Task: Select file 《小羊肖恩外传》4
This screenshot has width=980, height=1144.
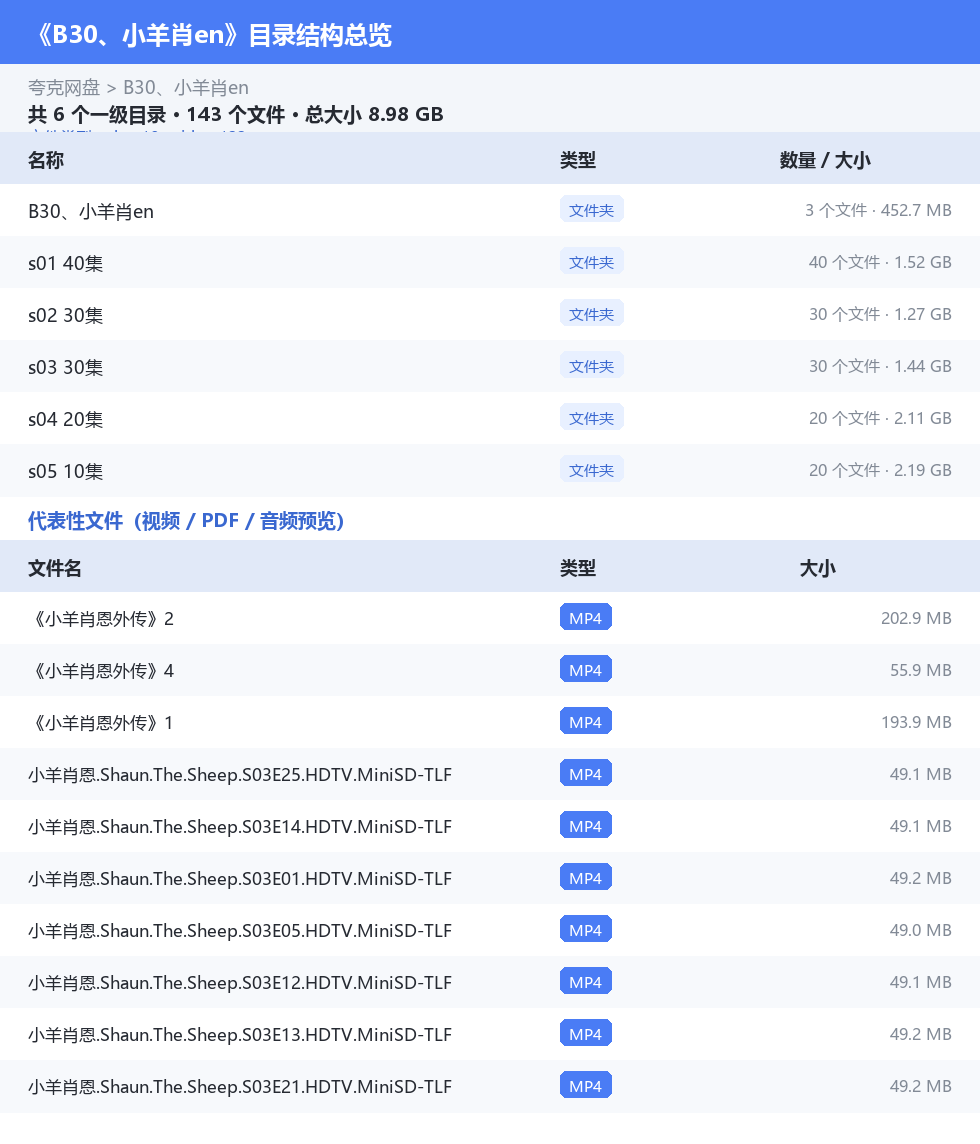Action: (490, 670)
